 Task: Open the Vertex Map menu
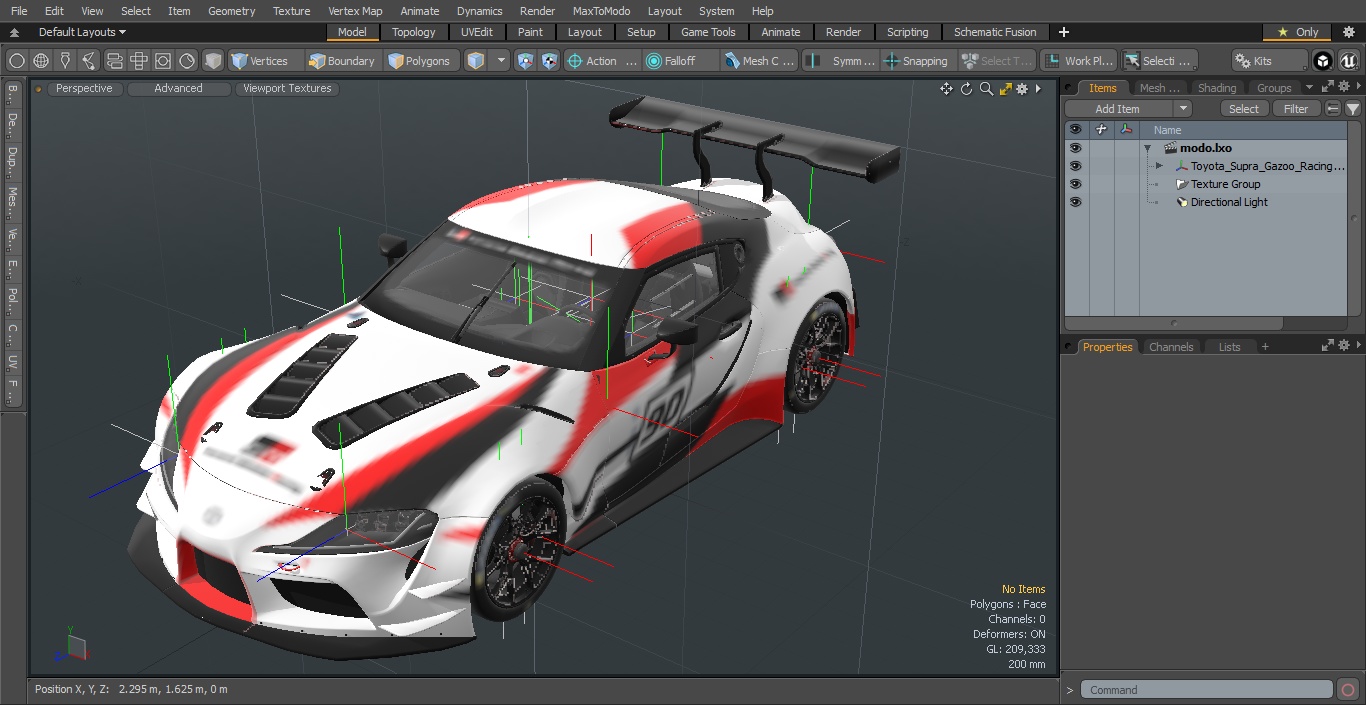pyautogui.click(x=355, y=11)
